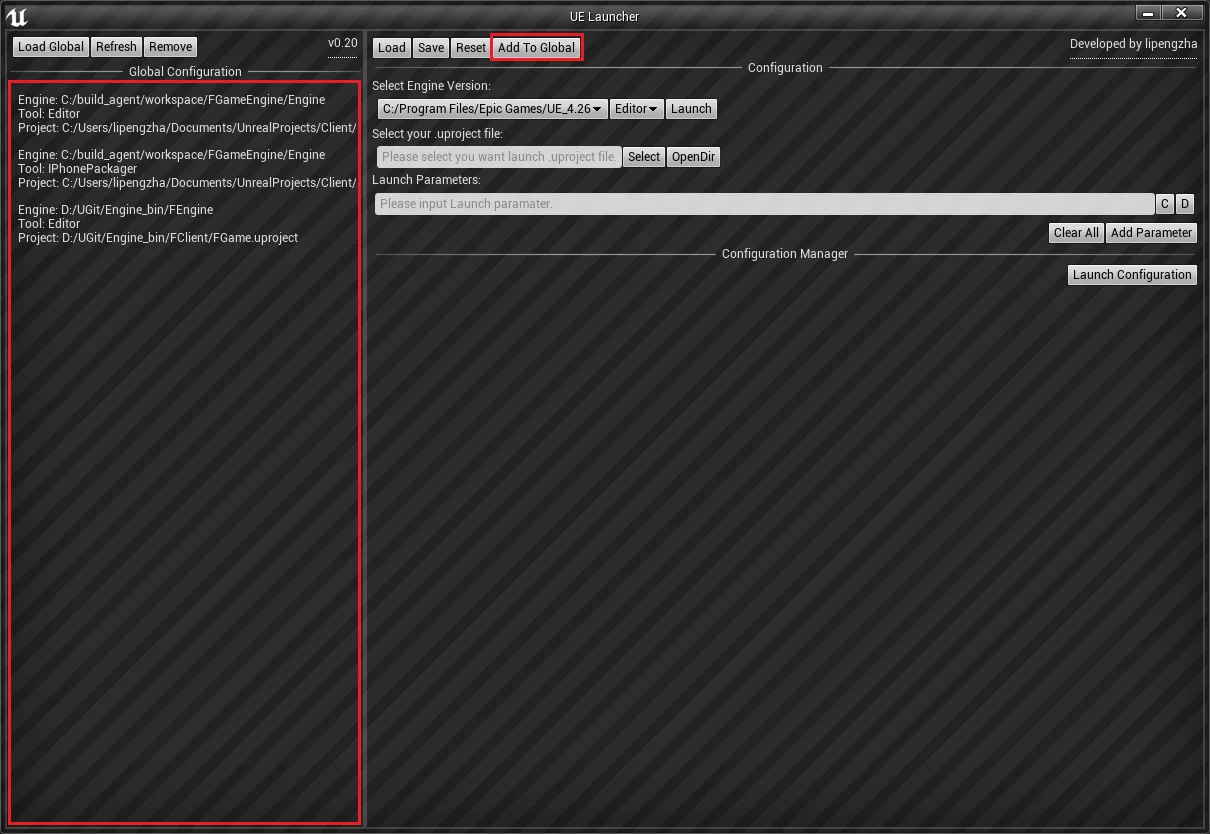Click the Add To Global button
The width and height of the screenshot is (1210, 834).
[536, 48]
